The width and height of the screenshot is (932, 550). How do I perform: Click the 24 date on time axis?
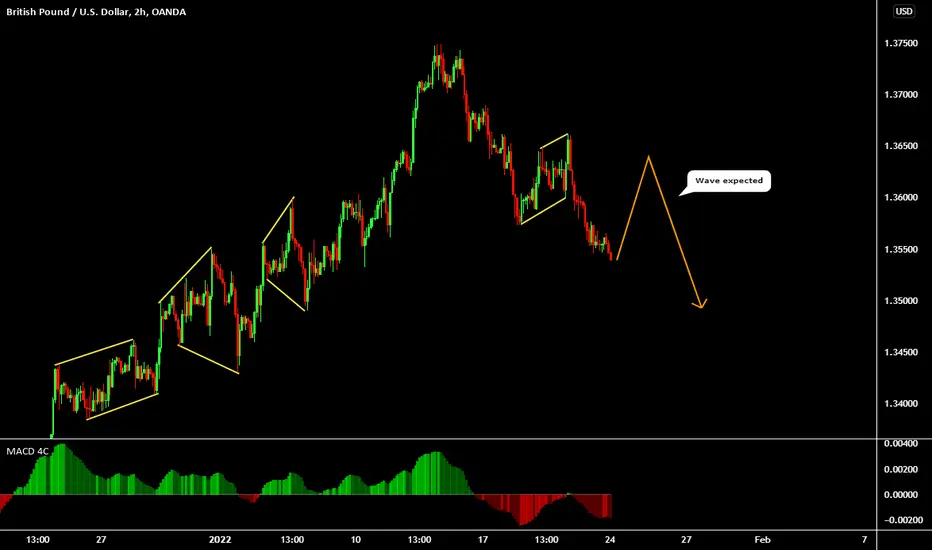(x=610, y=540)
